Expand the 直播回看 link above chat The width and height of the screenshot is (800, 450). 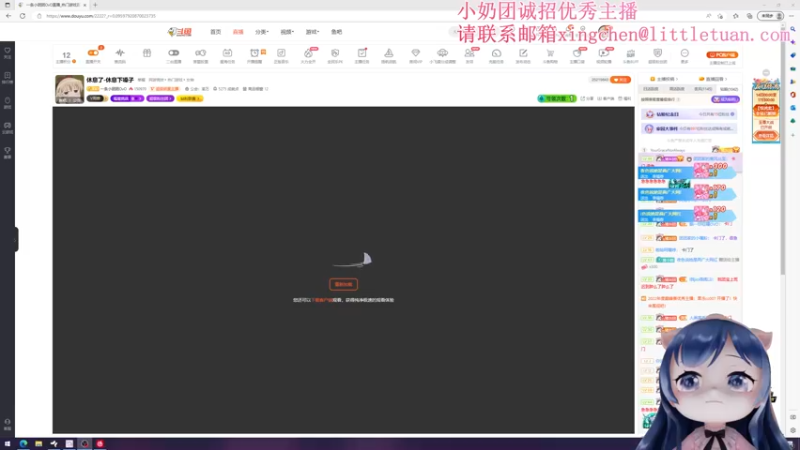point(713,79)
